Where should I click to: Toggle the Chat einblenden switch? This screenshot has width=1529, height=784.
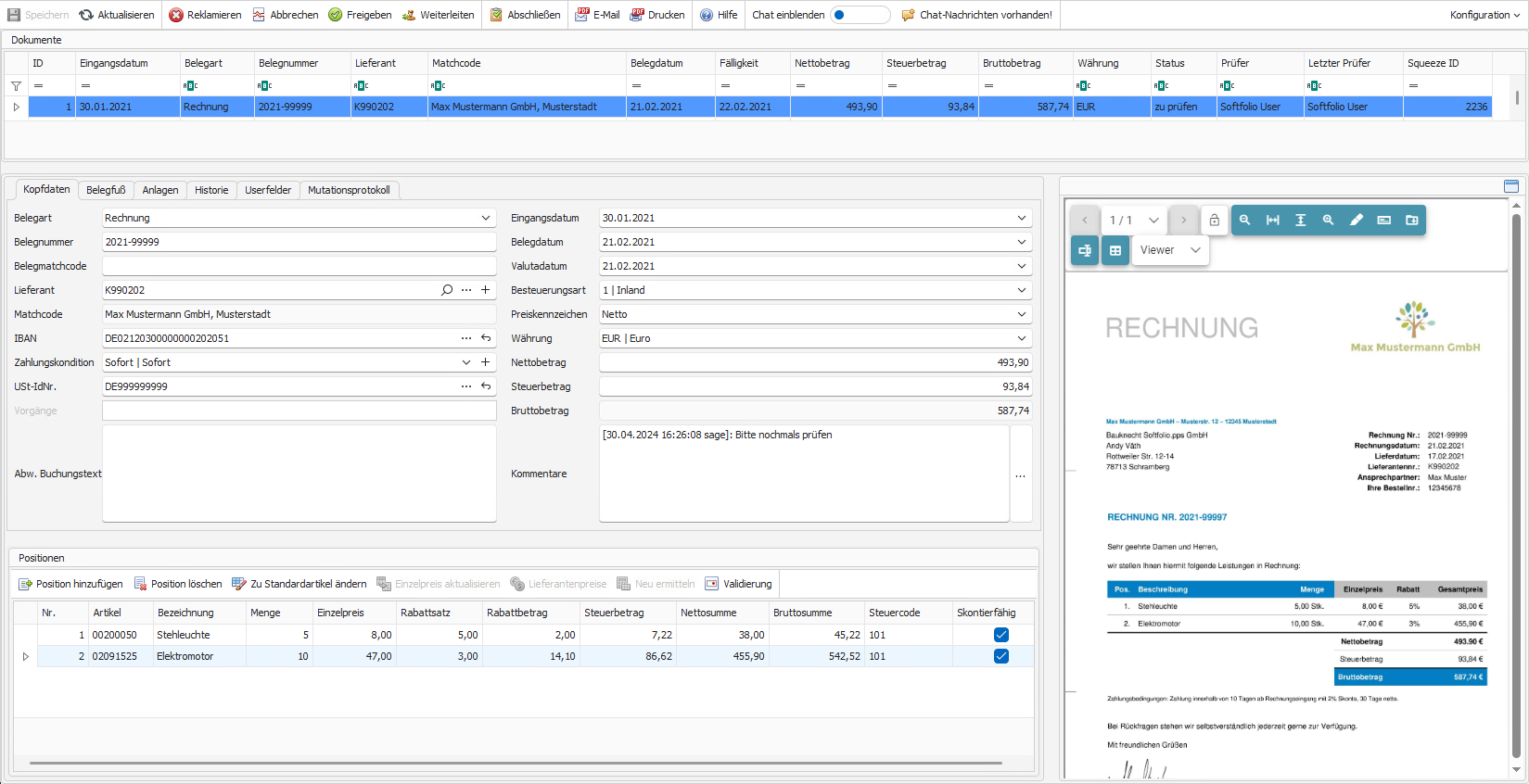point(859,15)
